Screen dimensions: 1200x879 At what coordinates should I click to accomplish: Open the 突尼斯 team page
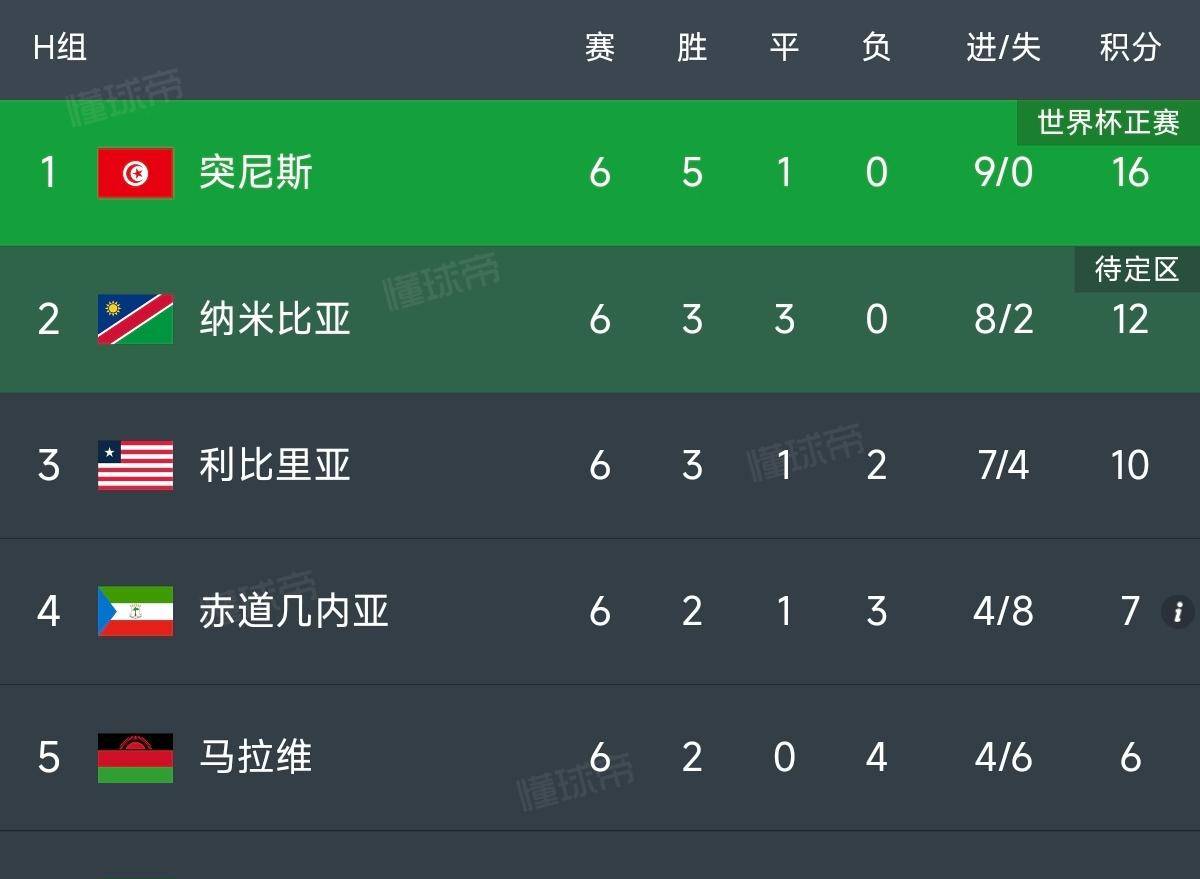tap(256, 173)
